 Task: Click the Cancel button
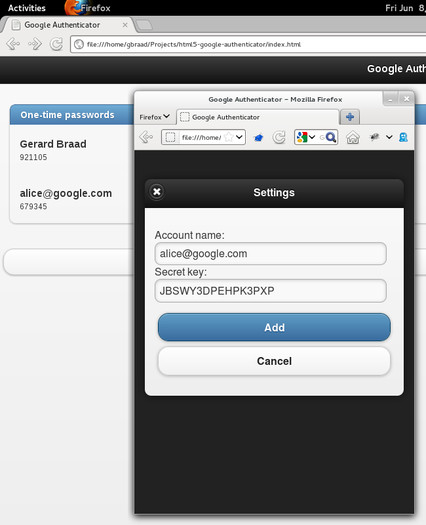274,361
